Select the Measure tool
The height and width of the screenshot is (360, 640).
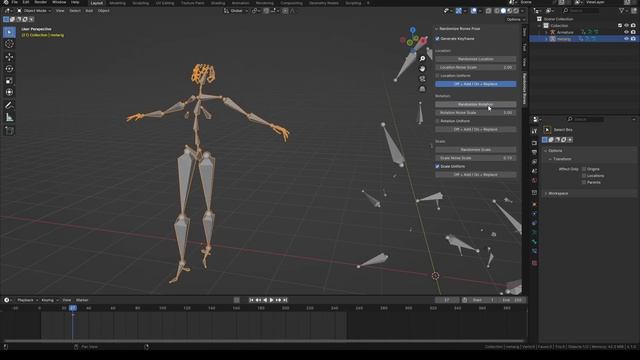click(9, 118)
